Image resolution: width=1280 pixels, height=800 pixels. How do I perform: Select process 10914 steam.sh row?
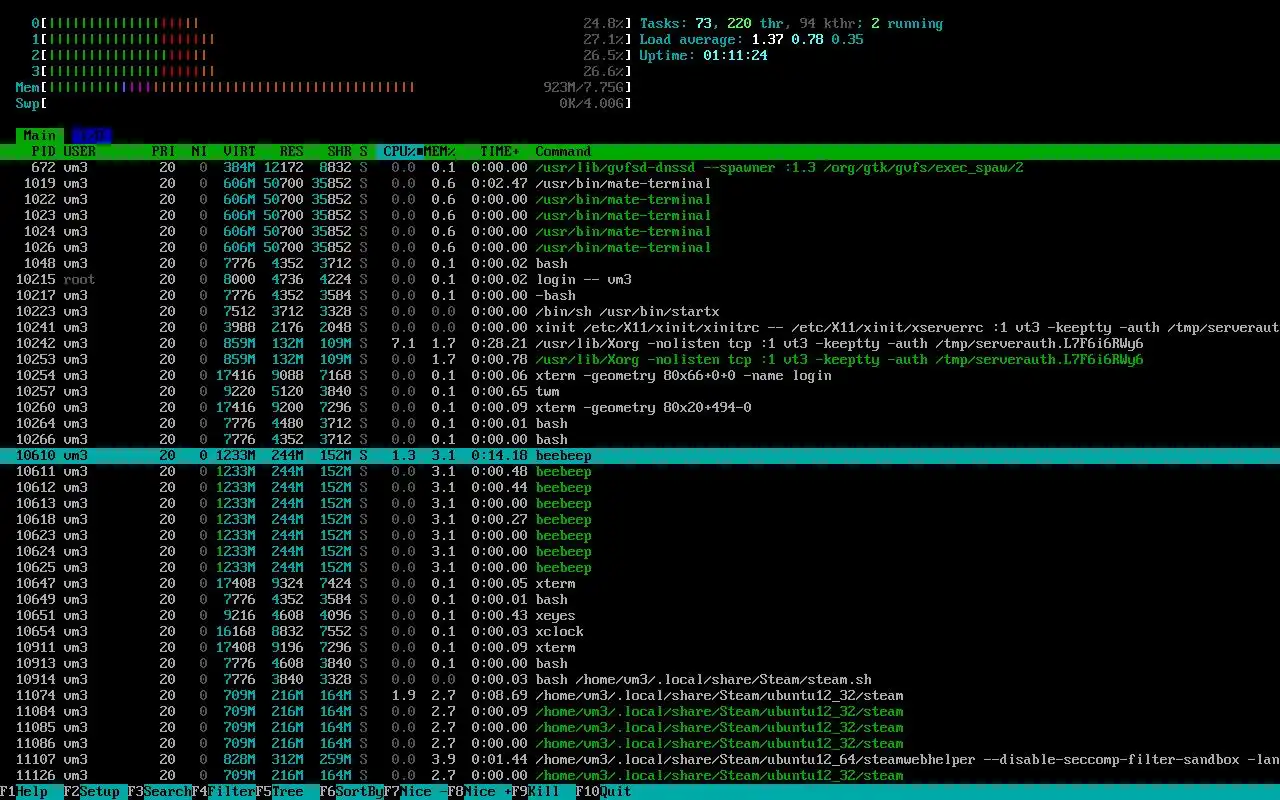tap(640, 679)
